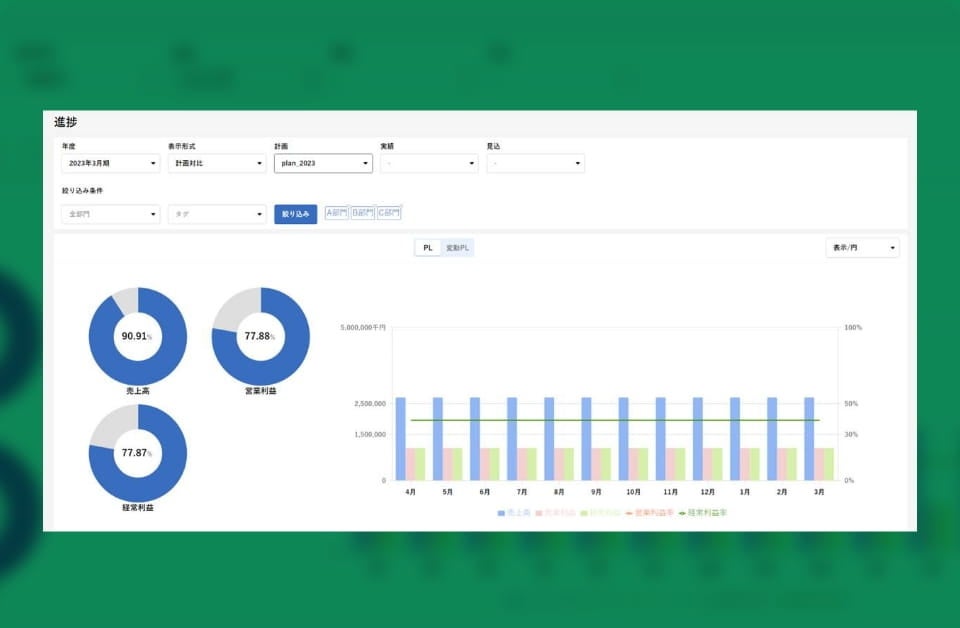This screenshot has width=960, height=628.
Task: Open the 表示形式 dropdown showing 計画対比
Action: [x=217, y=163]
